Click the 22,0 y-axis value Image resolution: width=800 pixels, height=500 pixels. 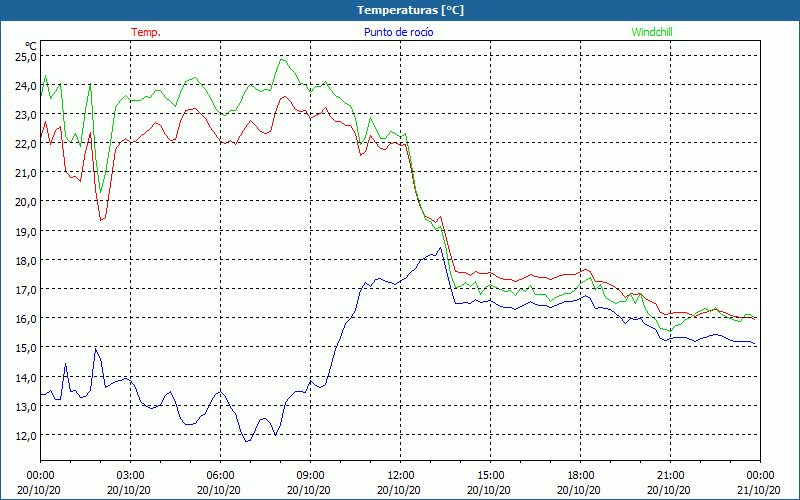[x=26, y=144]
